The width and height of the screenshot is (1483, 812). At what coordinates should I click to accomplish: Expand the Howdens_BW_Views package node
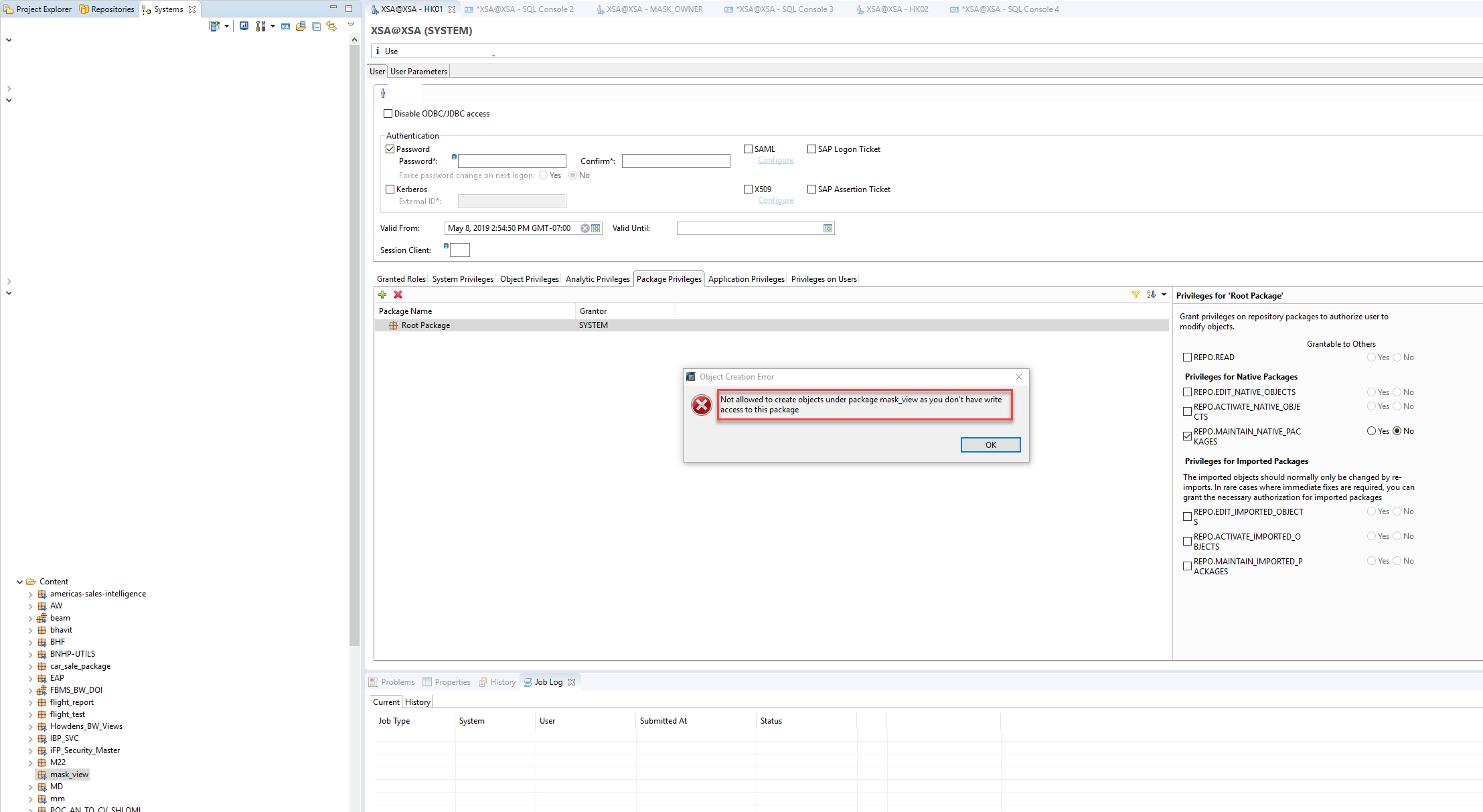click(30, 726)
